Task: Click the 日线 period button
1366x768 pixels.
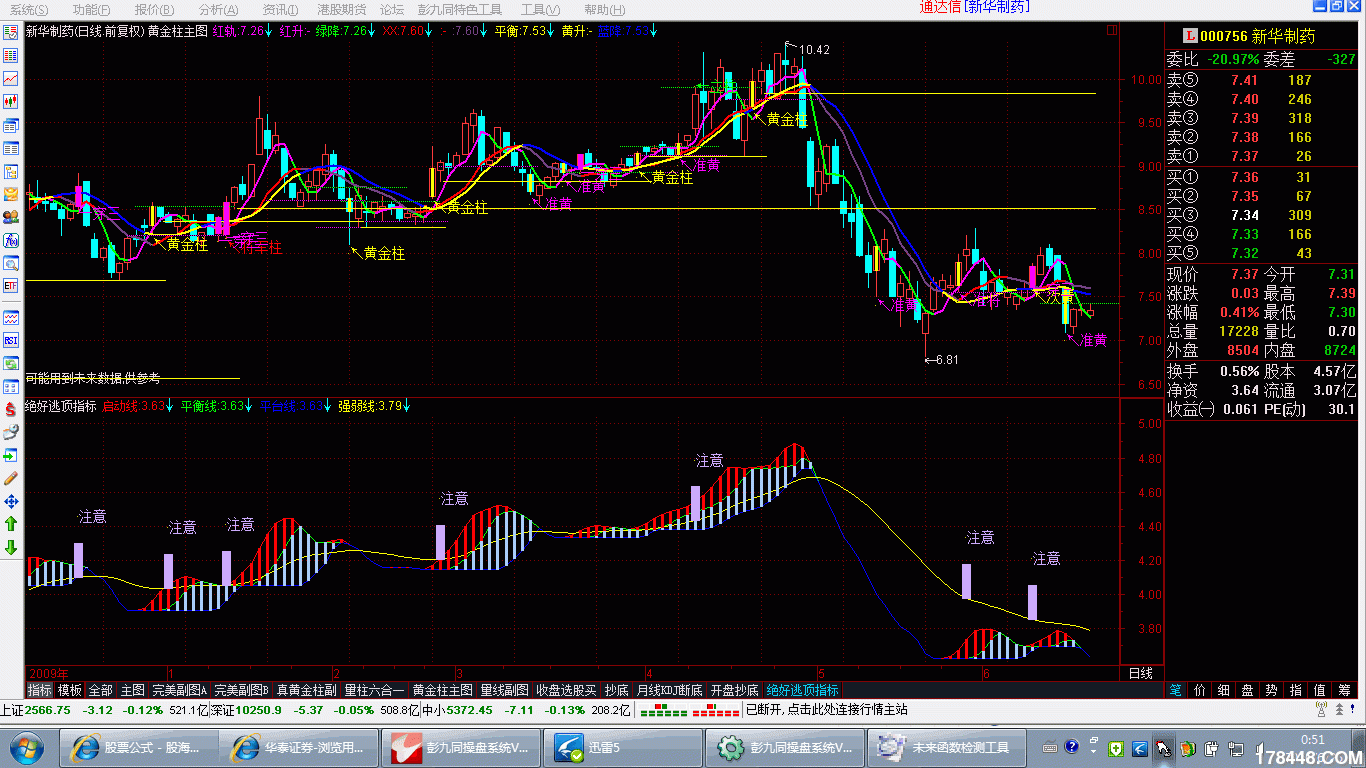Action: coord(1141,673)
